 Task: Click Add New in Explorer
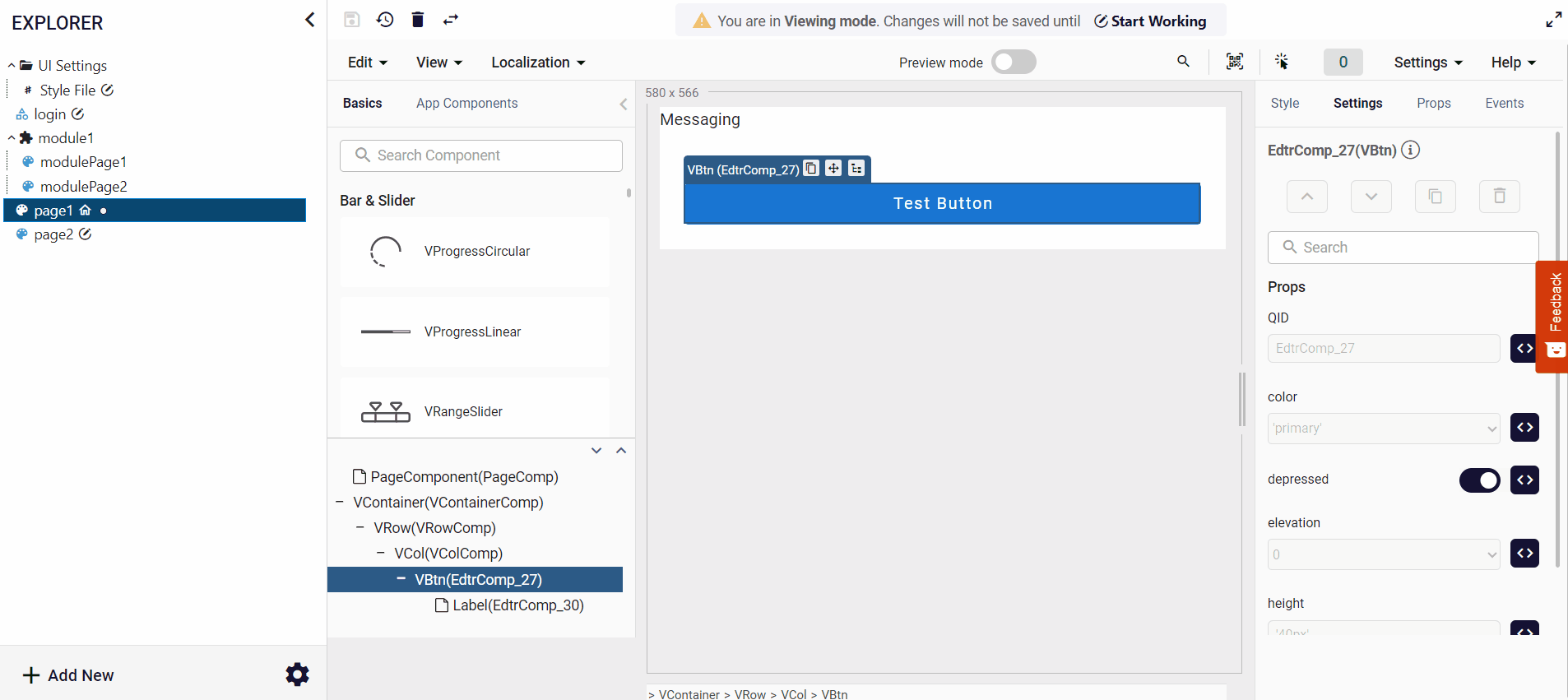click(x=69, y=675)
